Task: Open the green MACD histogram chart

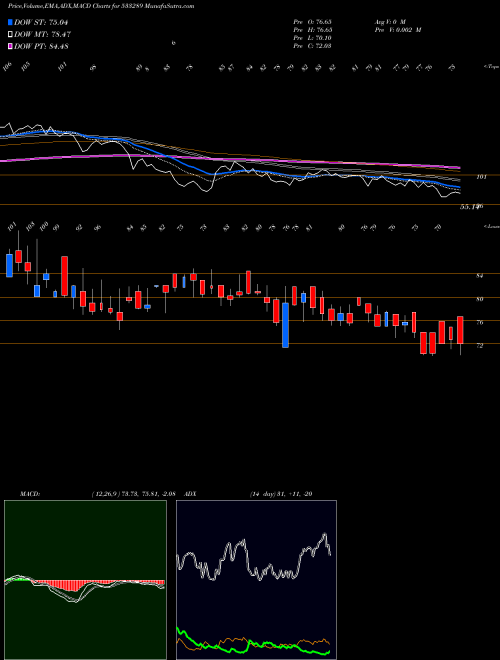Action: tap(85, 580)
